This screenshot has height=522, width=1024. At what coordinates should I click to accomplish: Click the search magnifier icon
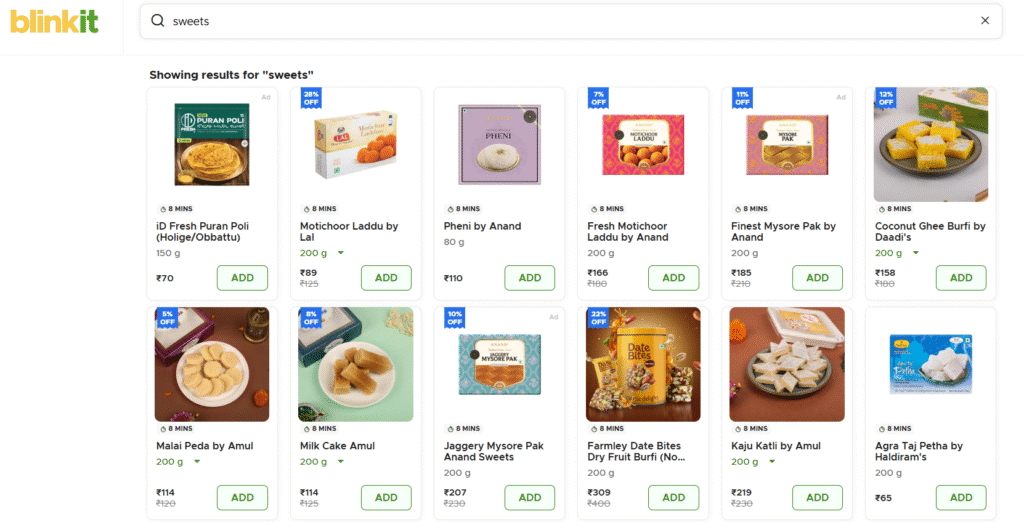(158, 21)
